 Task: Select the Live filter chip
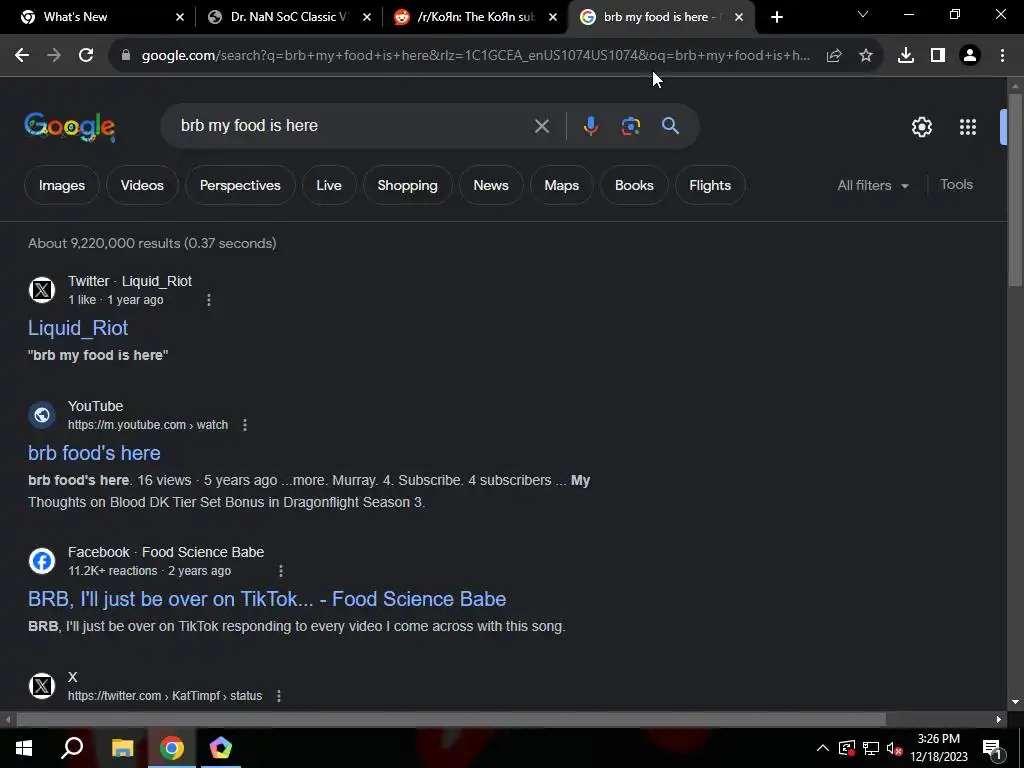pyautogui.click(x=329, y=185)
